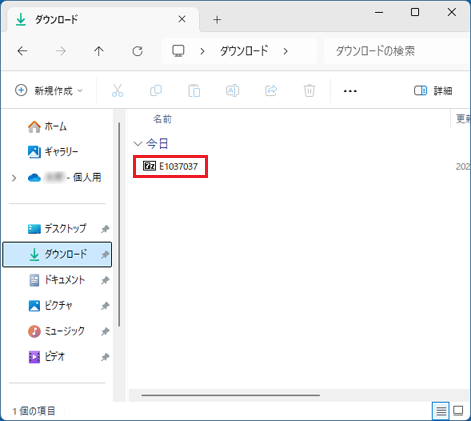Viewport: 471px width, 421px height.
Task: Open the three-dots more options menu
Action: click(x=350, y=91)
